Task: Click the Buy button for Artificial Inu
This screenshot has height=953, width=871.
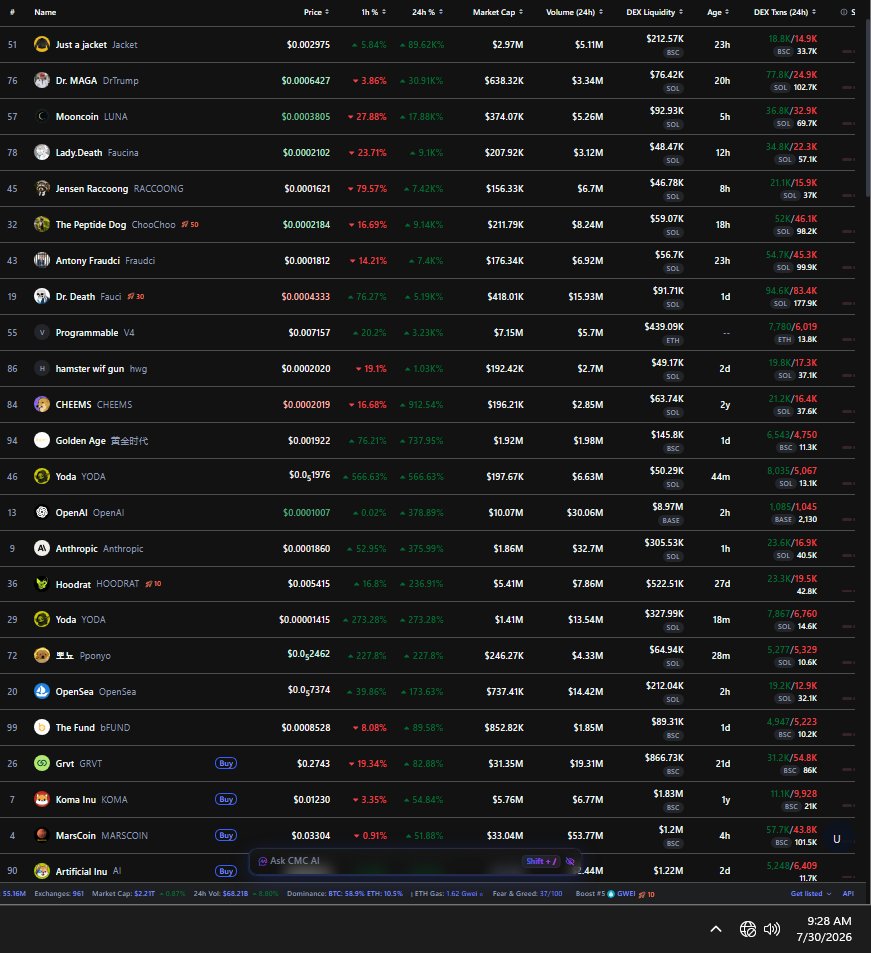Action: tap(226, 871)
